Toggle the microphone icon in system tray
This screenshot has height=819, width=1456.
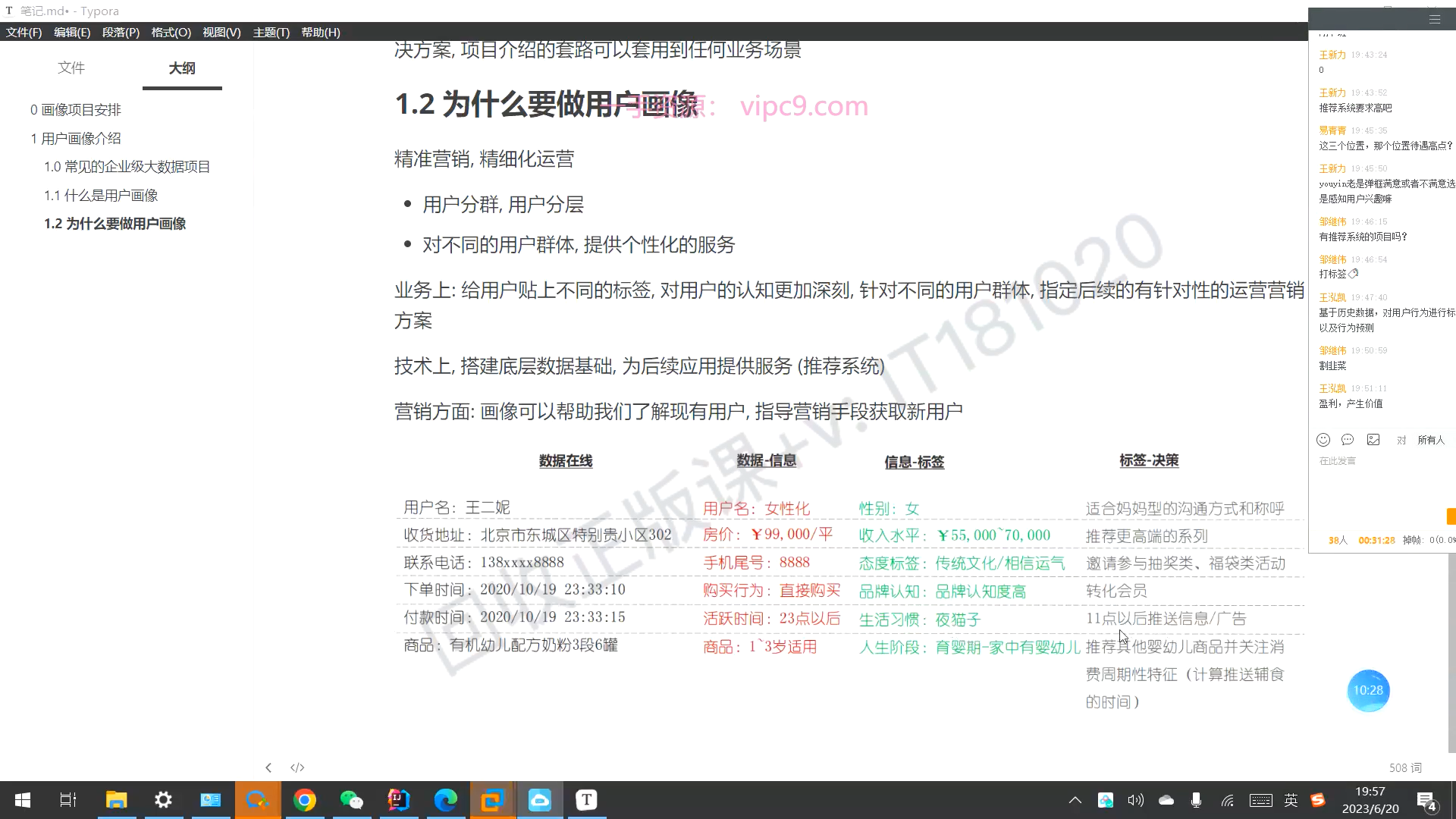pyautogui.click(x=1196, y=800)
